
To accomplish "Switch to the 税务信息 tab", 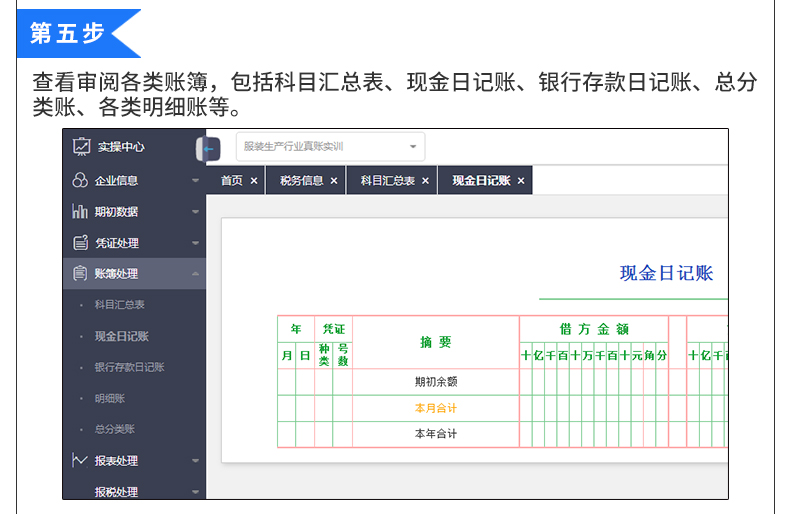I will pyautogui.click(x=301, y=180).
